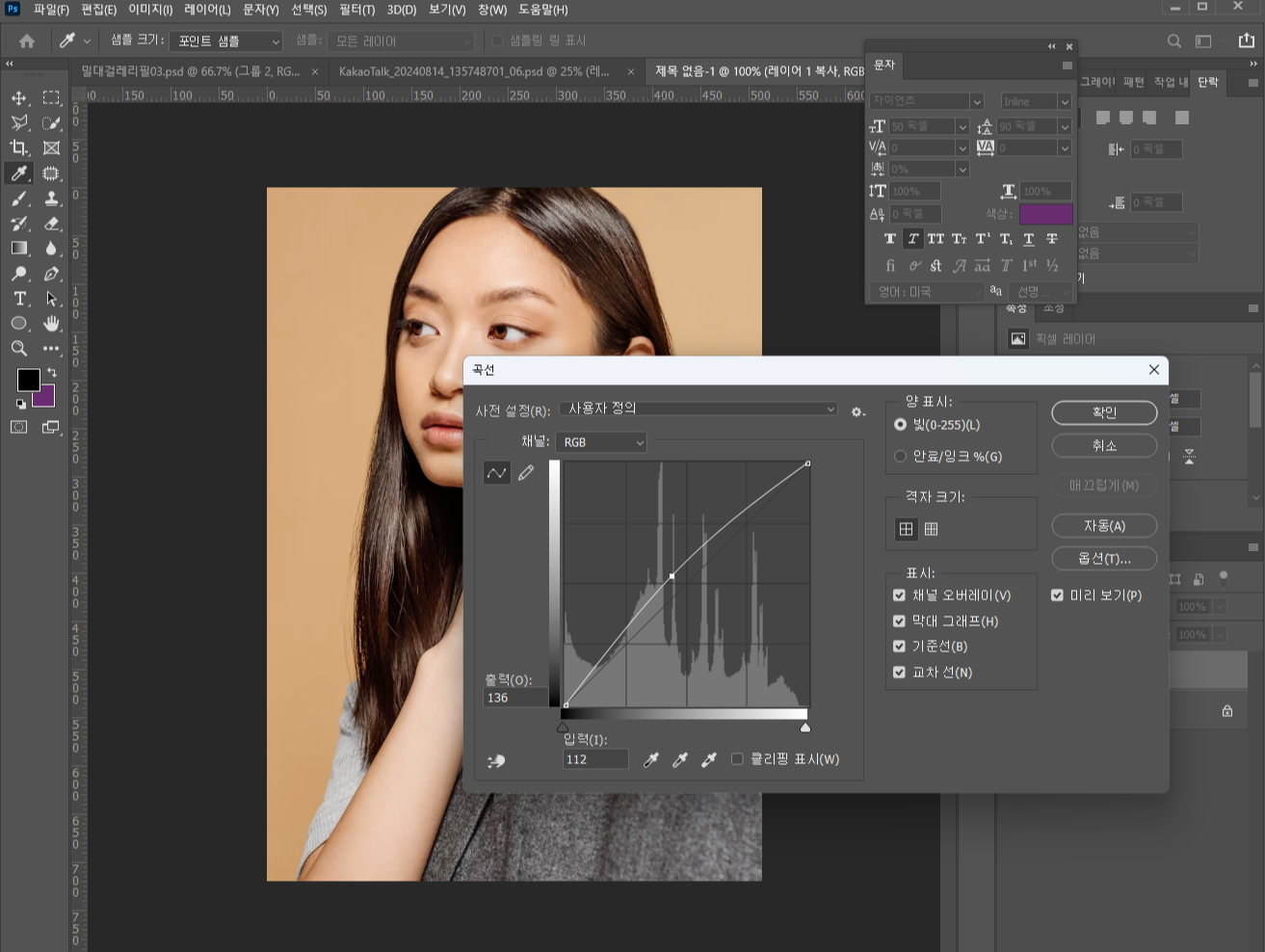Open the Curves preset options gear

[857, 411]
